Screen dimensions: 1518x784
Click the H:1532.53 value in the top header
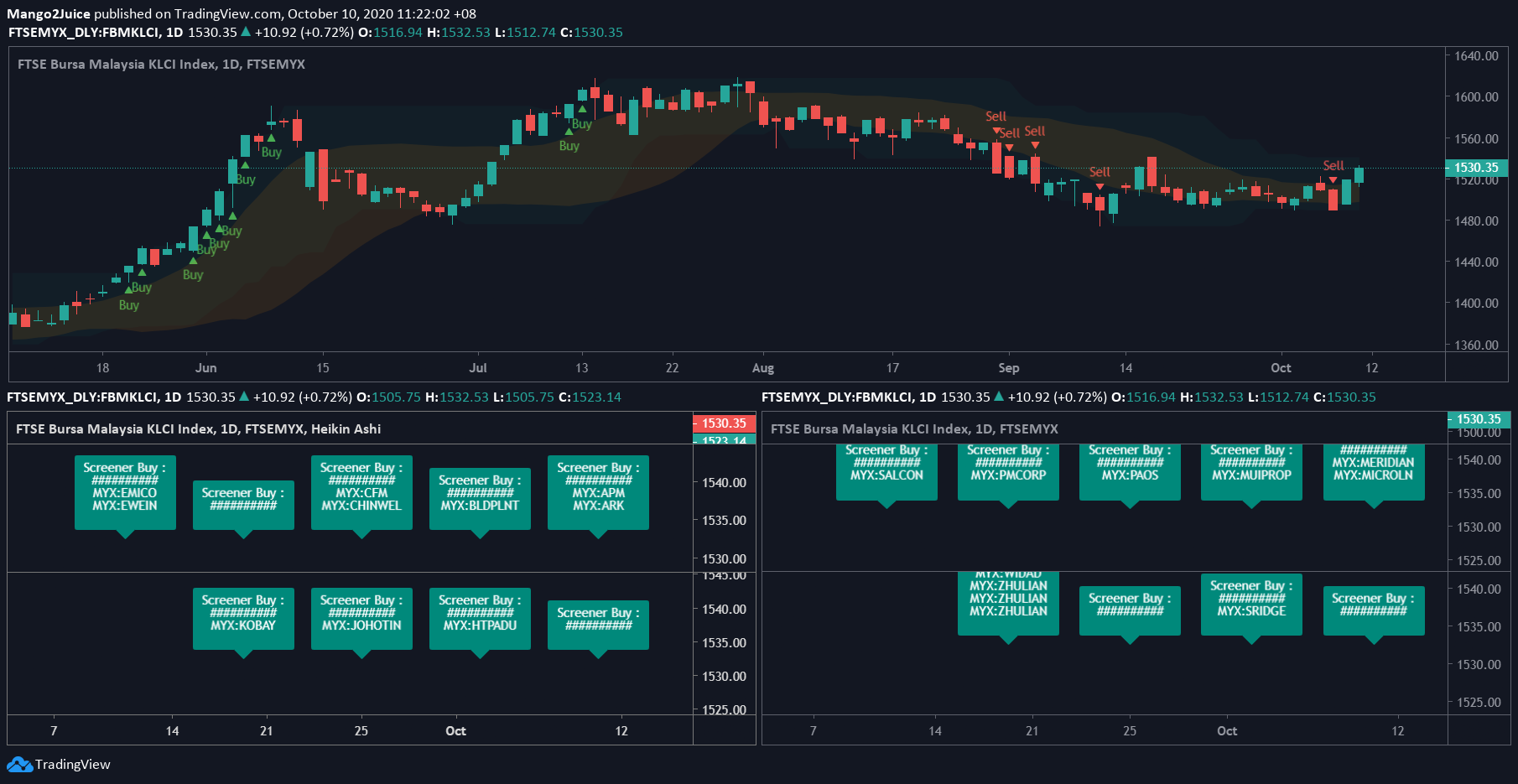click(458, 33)
